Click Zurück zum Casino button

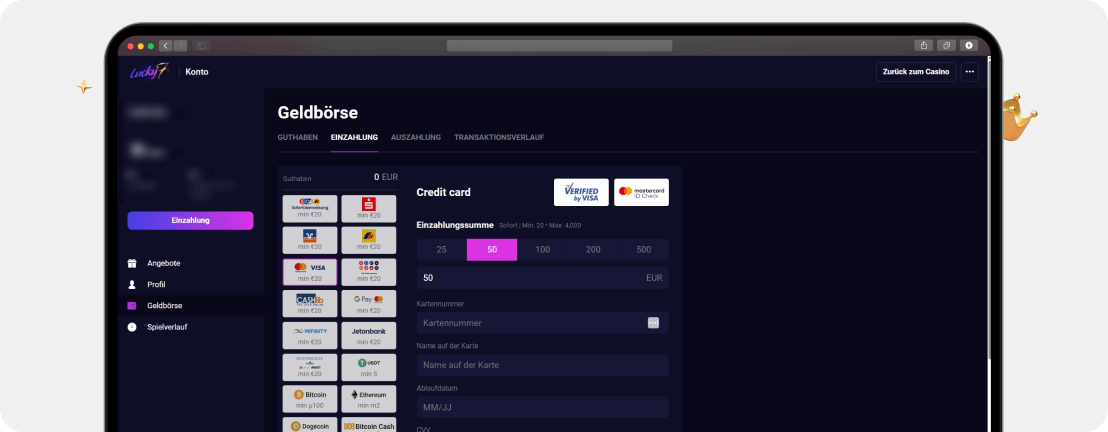[916, 72]
